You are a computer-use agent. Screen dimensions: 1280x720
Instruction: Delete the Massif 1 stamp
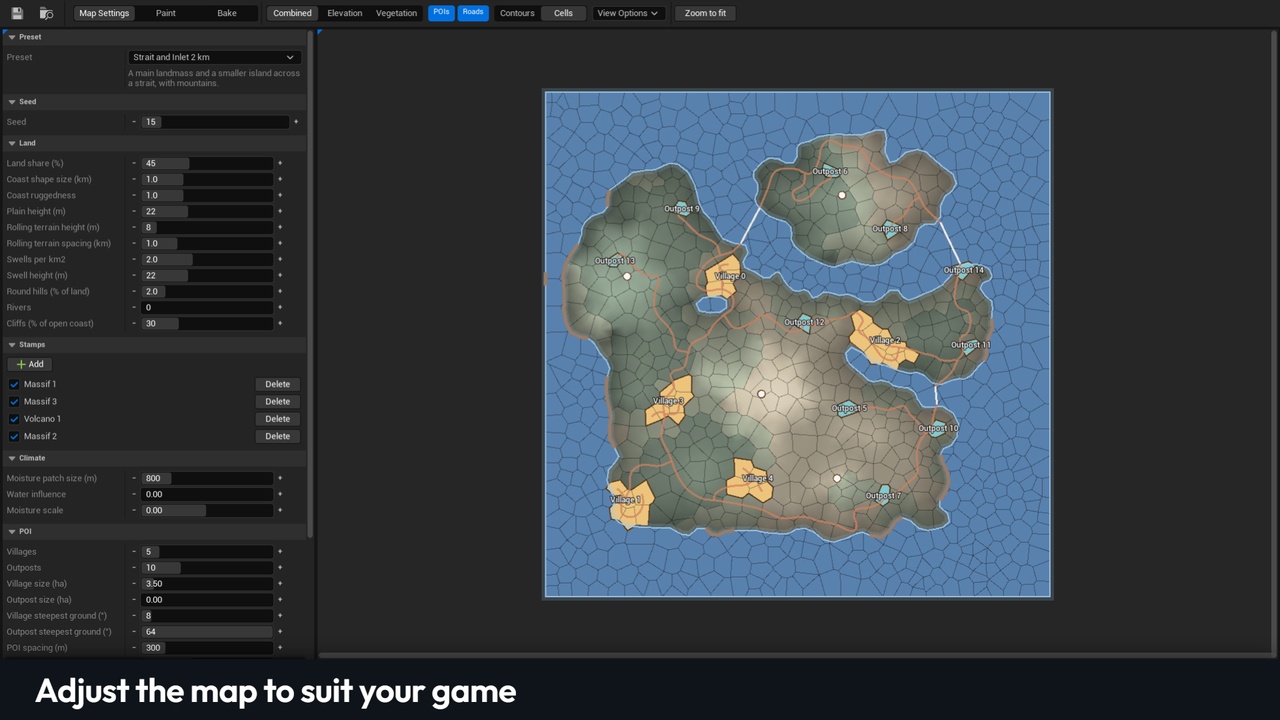click(278, 384)
